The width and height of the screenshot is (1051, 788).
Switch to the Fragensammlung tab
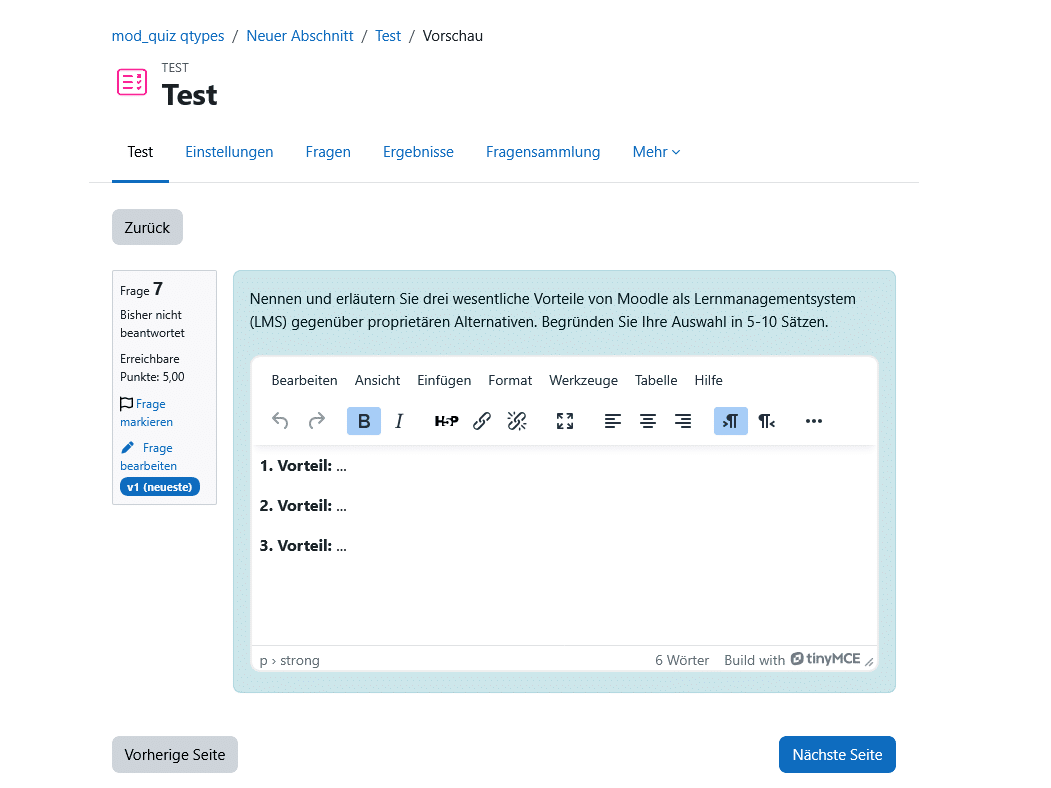(543, 152)
